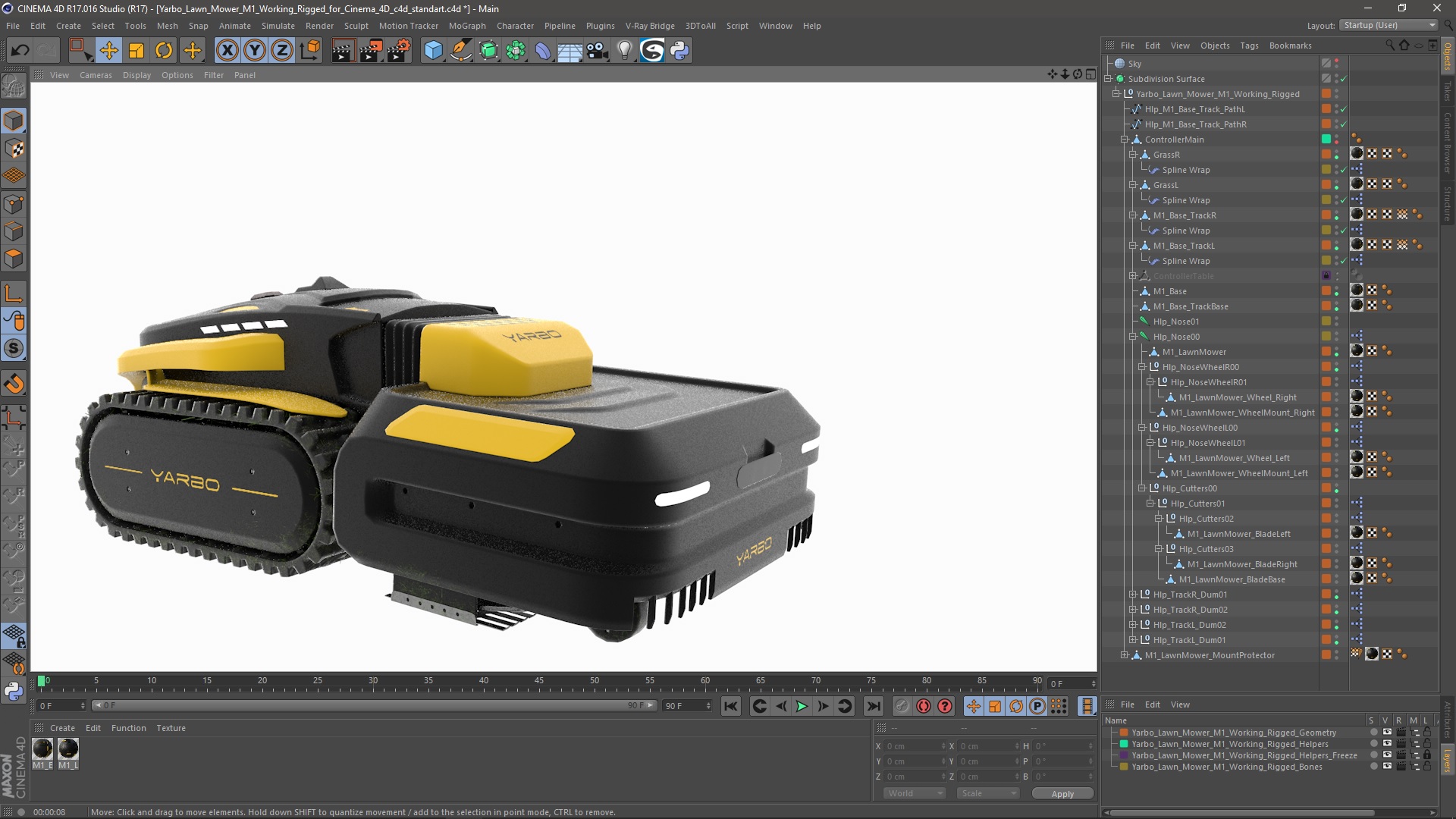Select the M1_E material thumbnail
The image size is (1456, 819).
(x=42, y=754)
